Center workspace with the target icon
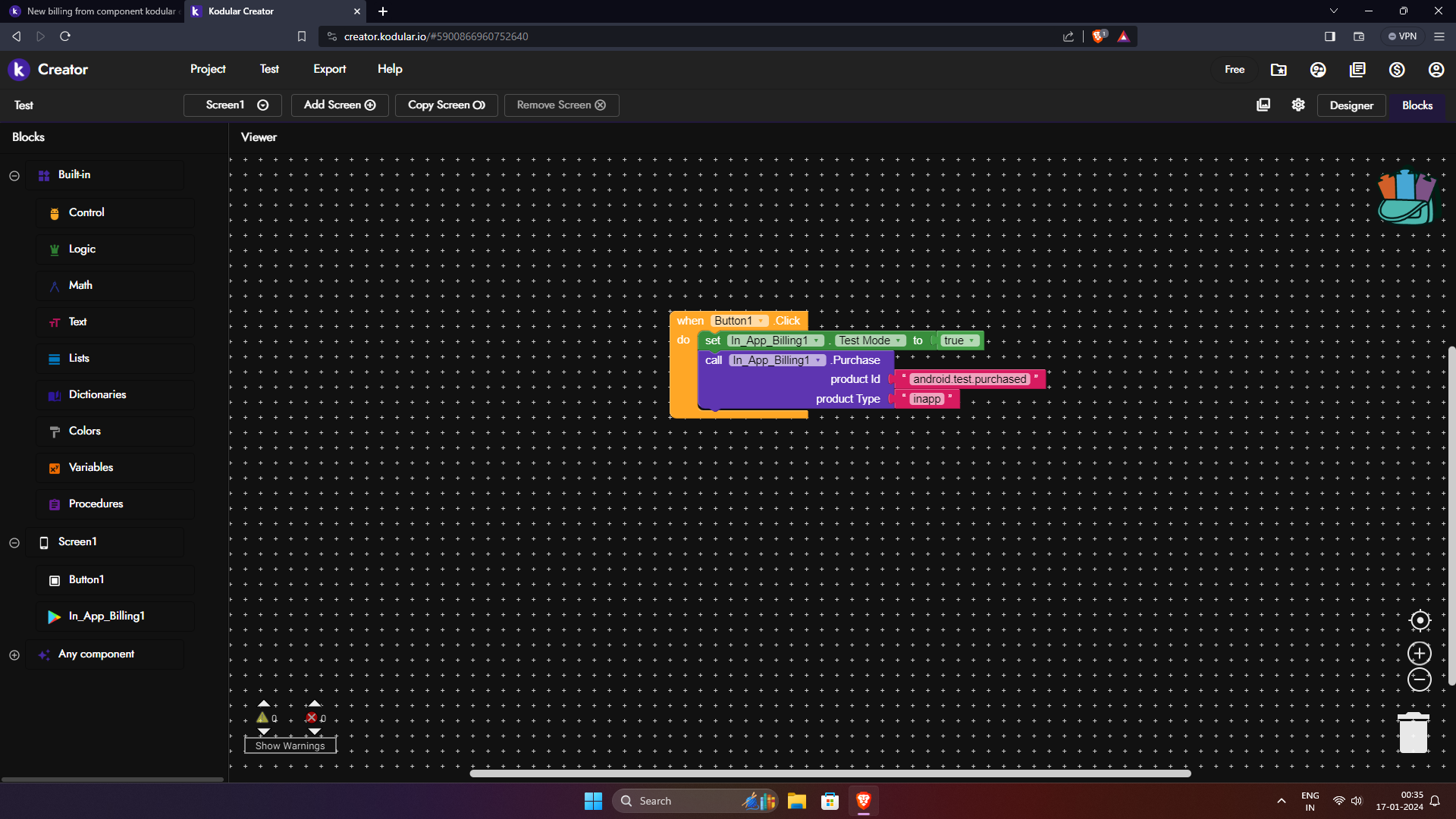 point(1420,620)
